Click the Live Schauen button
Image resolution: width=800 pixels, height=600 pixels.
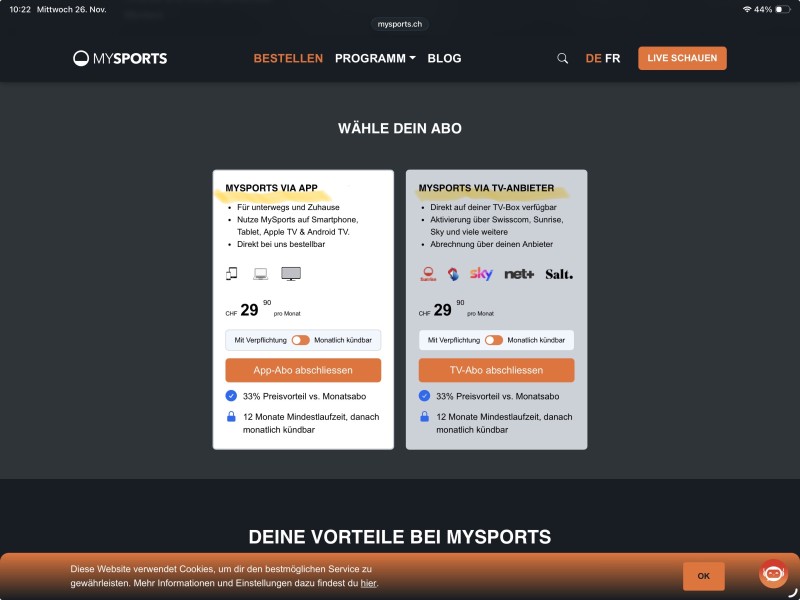click(682, 58)
